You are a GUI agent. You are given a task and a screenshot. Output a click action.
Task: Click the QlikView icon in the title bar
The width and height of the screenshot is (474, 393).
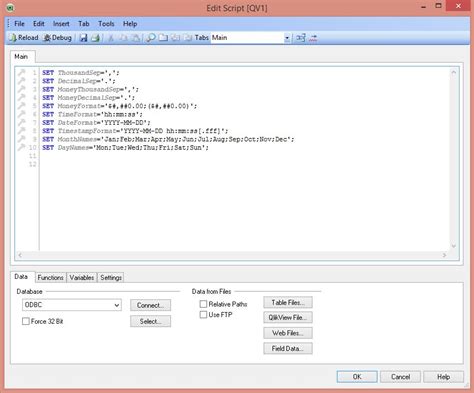(10, 7)
